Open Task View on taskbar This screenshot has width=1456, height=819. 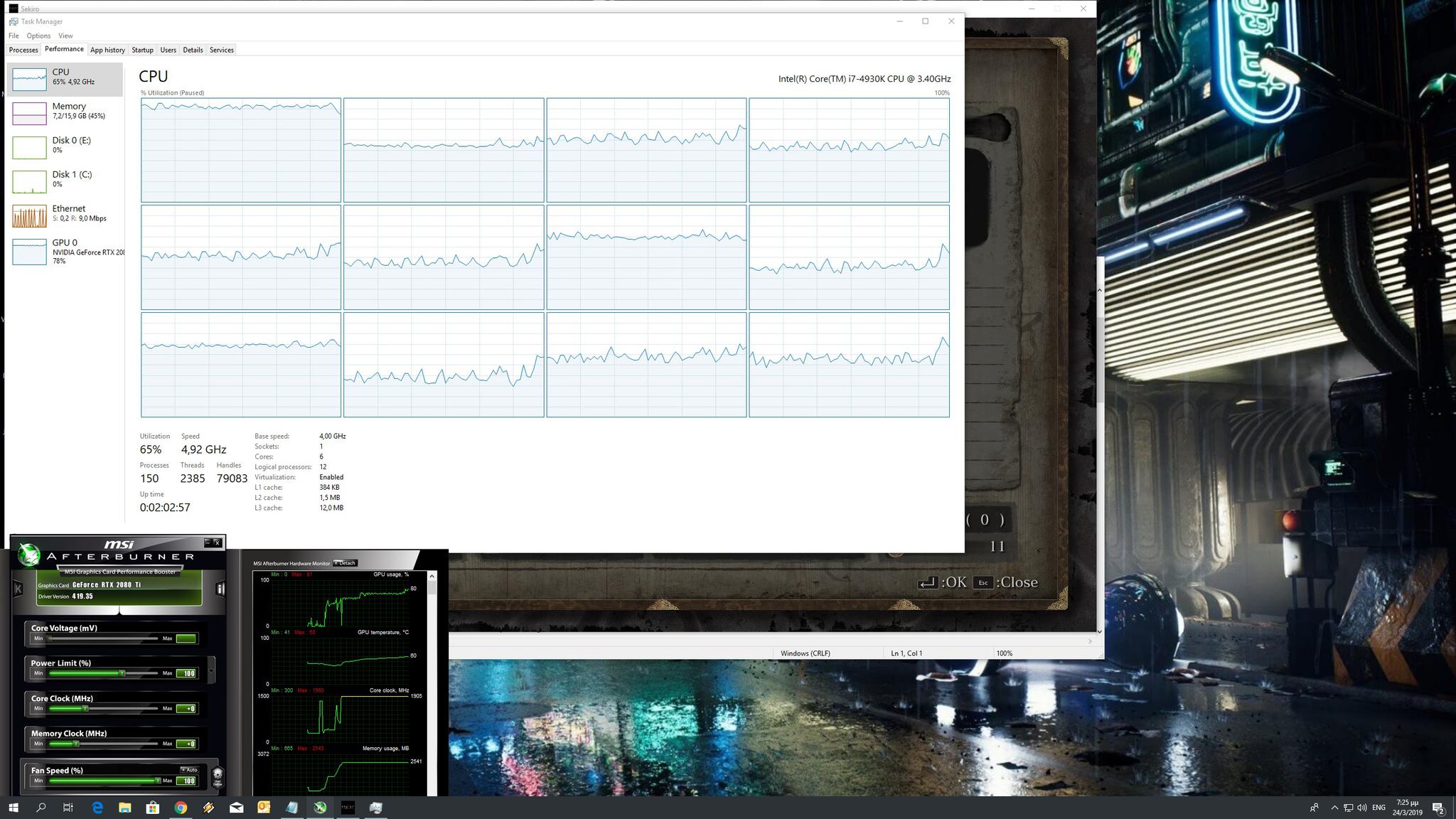68,808
